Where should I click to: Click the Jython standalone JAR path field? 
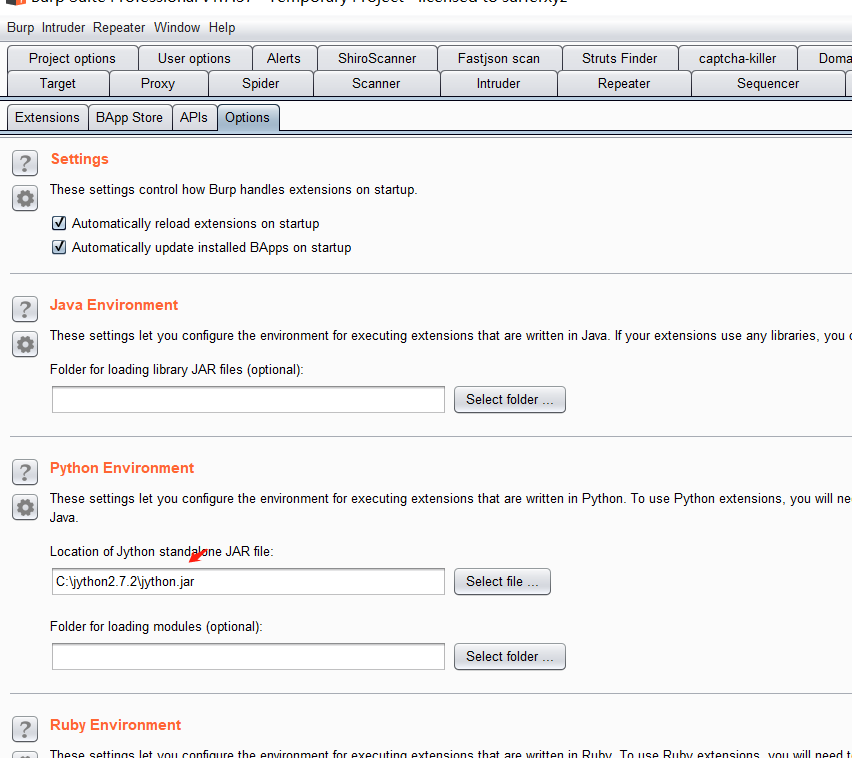248,582
